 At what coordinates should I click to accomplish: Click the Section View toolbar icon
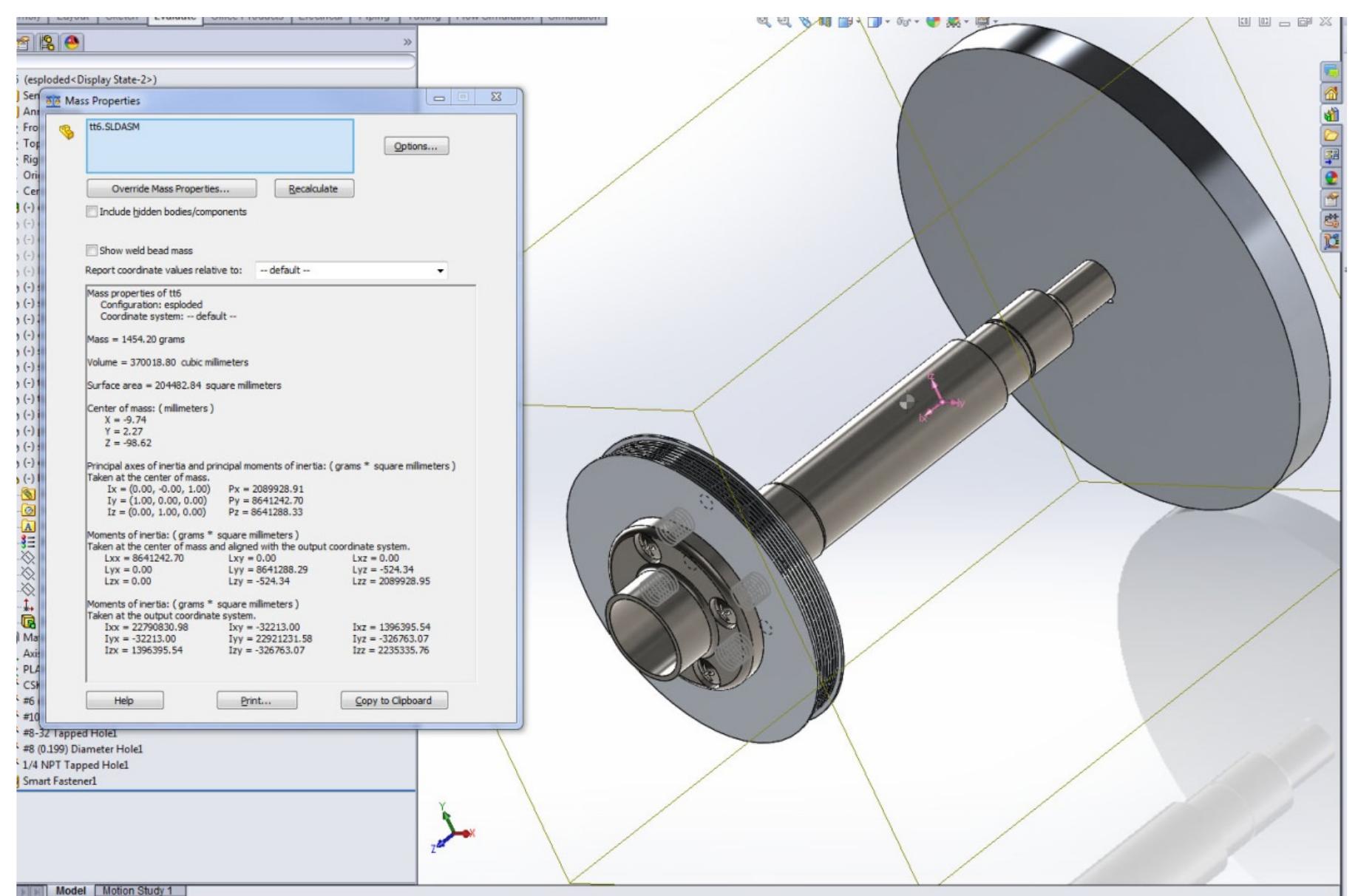[824, 21]
